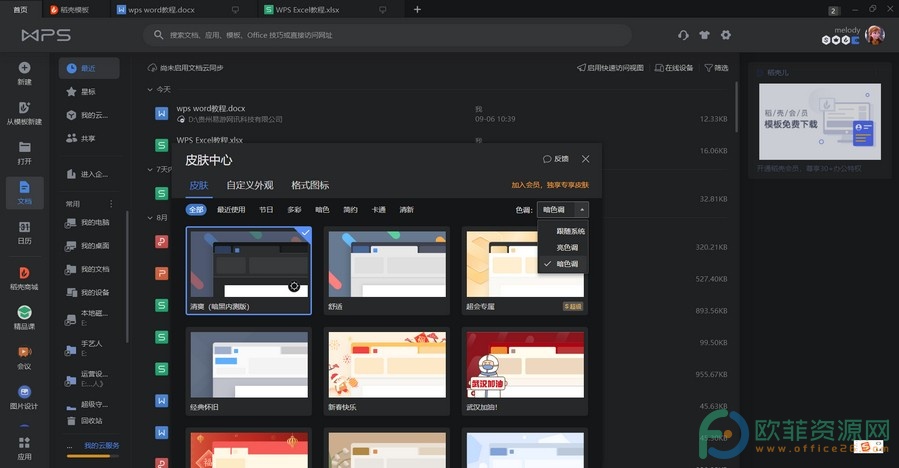Click the 应用 apps grid icon
Screen dimensions: 899x468
click(24, 443)
